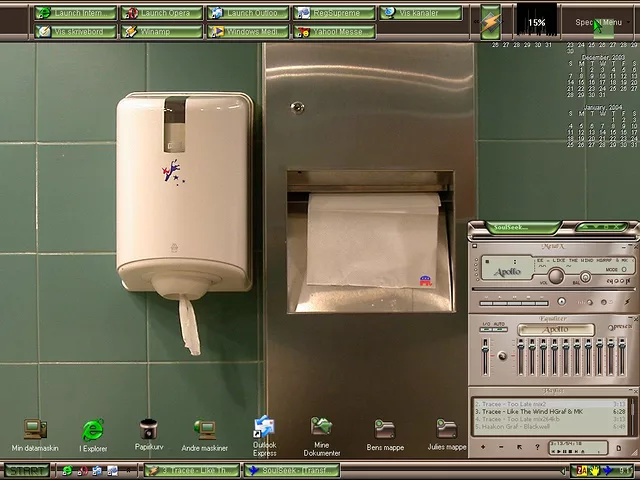This screenshot has height=480, width=640.
Task: Open the Papirkurv recycle bin
Action: coord(149,431)
